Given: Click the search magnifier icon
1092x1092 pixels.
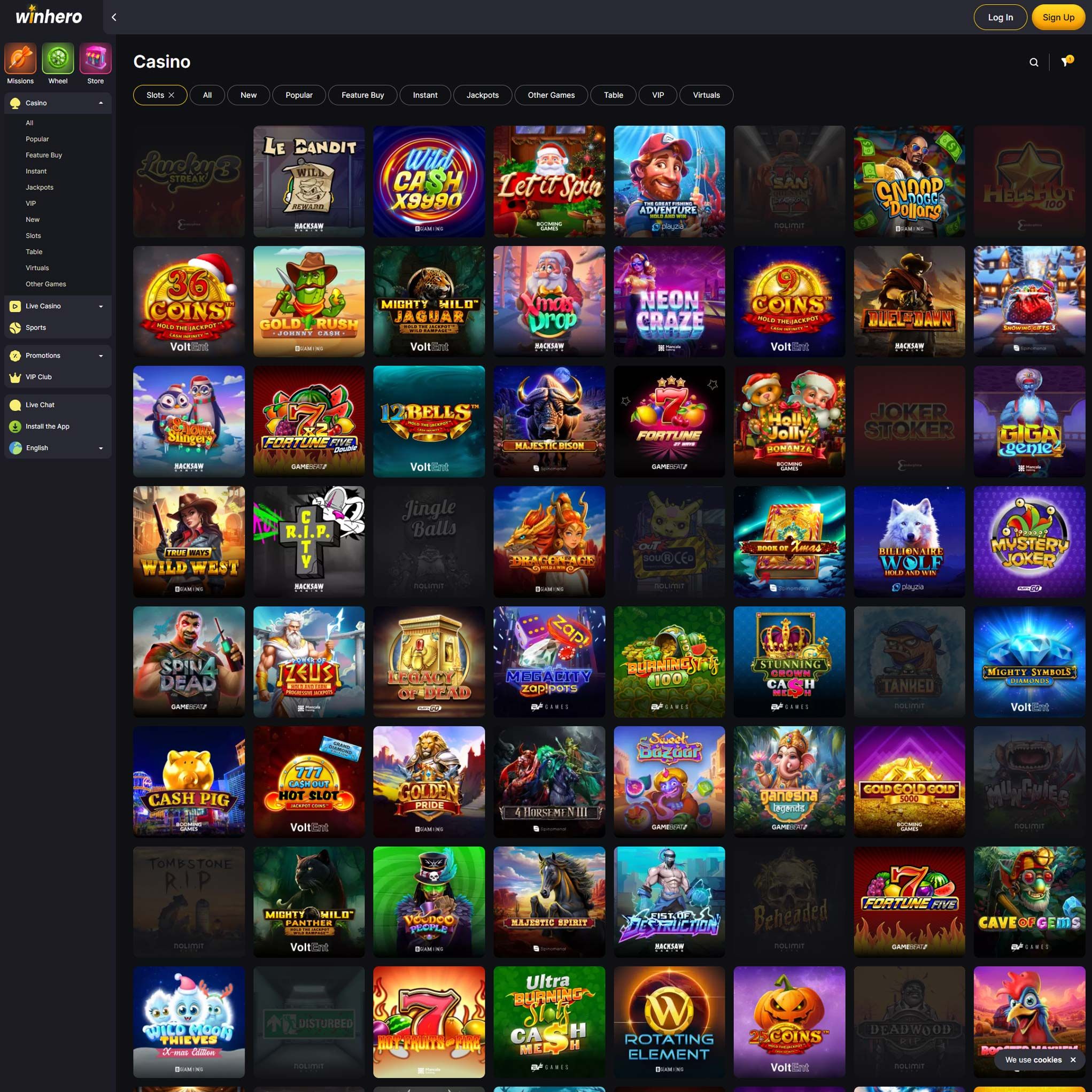Looking at the screenshot, I should pyautogui.click(x=1034, y=62).
